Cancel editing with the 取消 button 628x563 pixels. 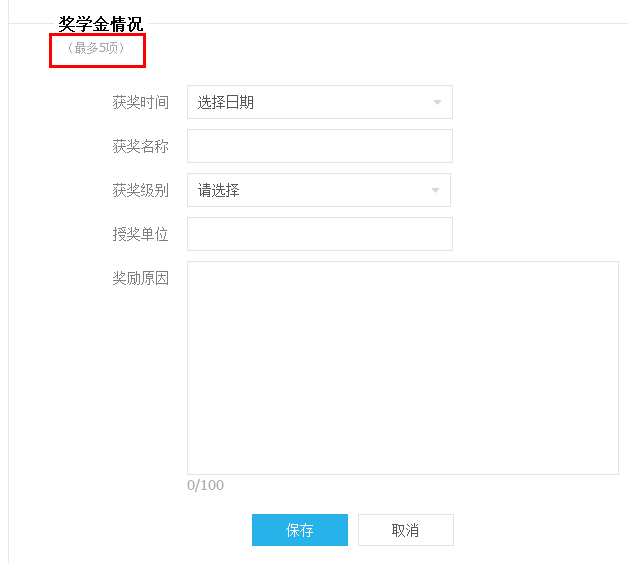point(406,530)
